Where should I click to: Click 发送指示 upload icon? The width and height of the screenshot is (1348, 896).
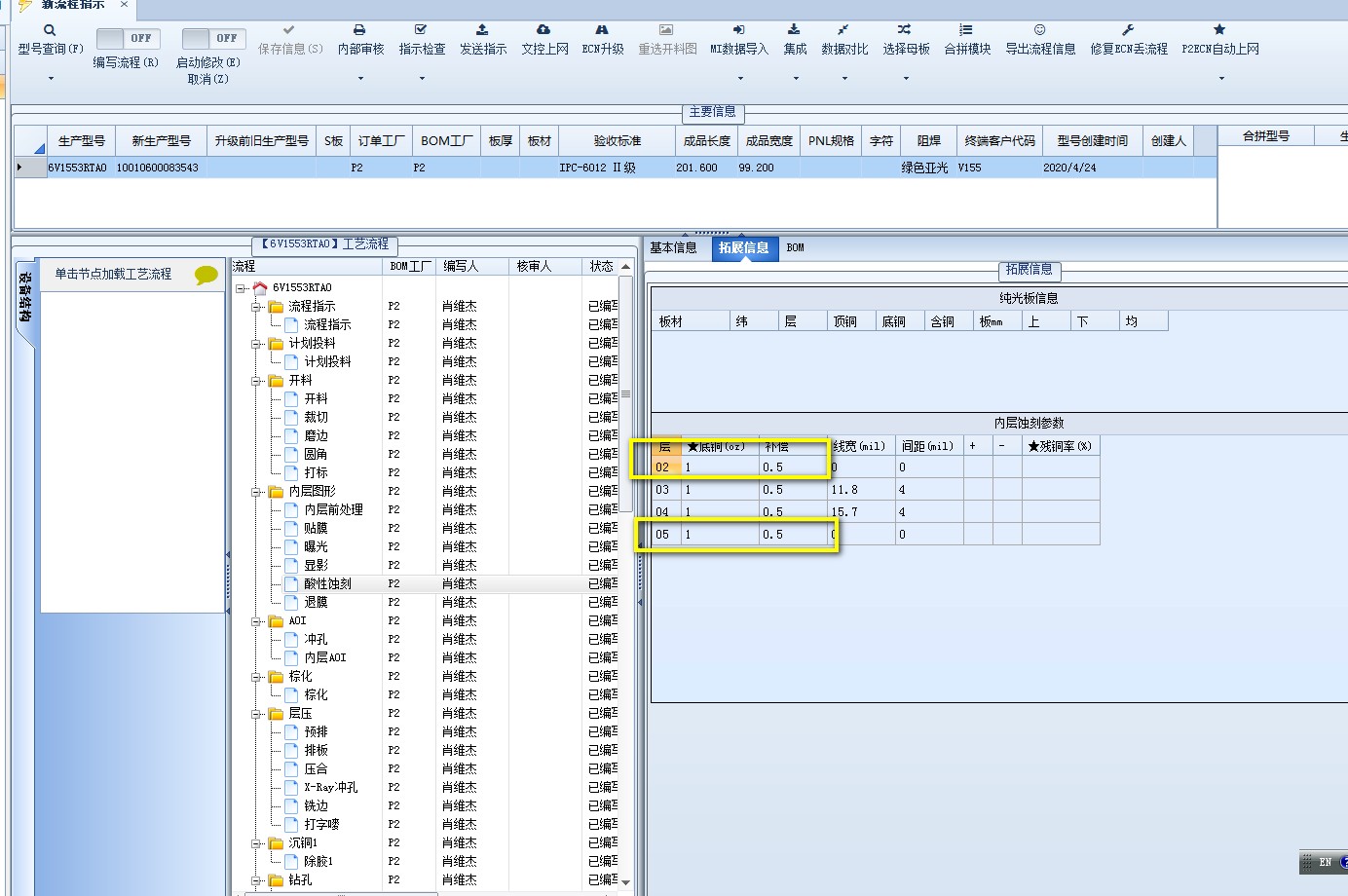tap(482, 30)
